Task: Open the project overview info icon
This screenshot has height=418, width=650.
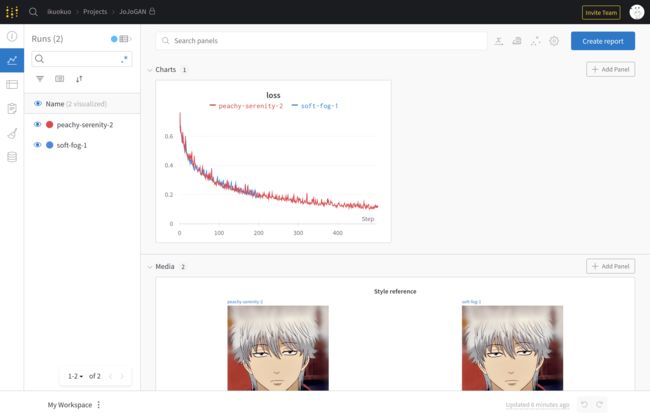Action: 12,36
